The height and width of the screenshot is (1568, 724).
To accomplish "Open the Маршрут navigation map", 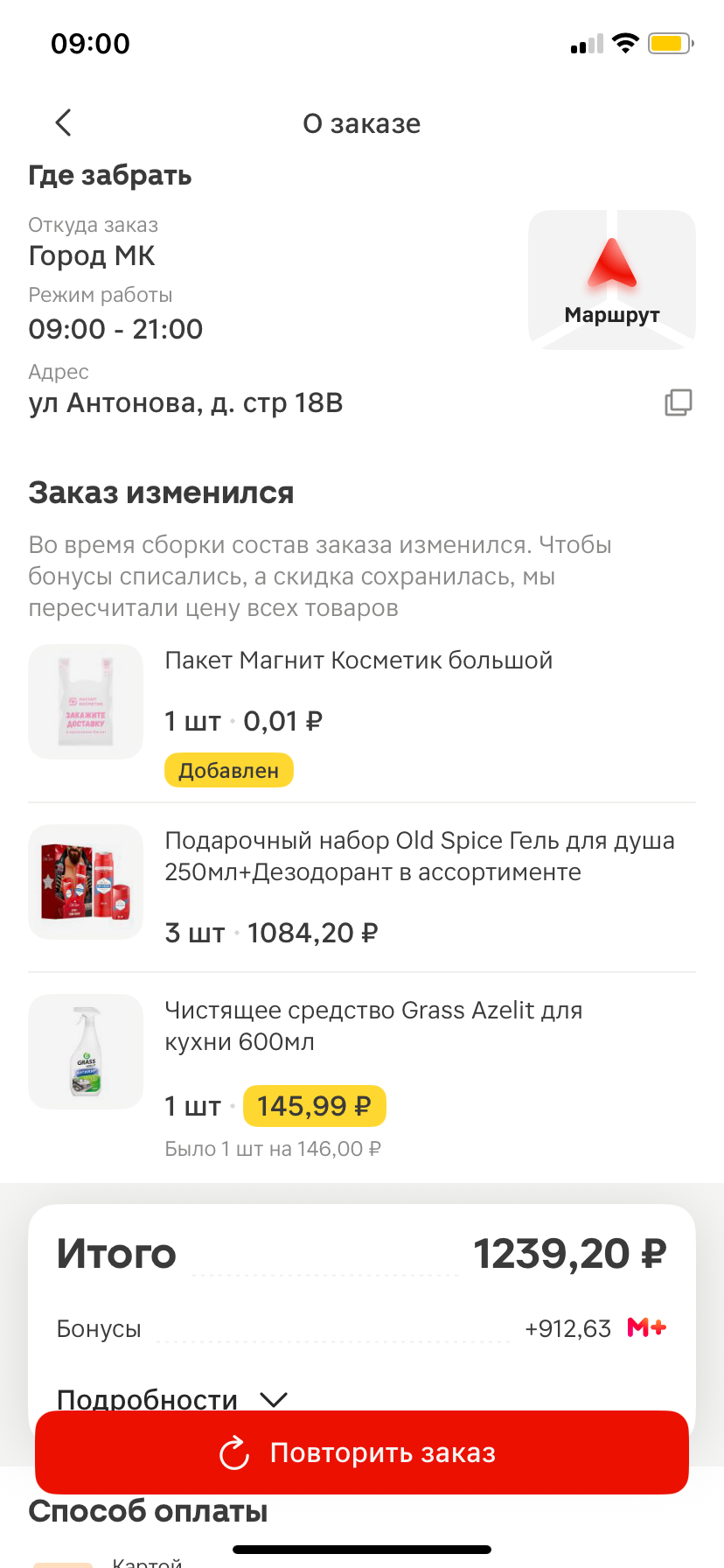I will point(611,279).
